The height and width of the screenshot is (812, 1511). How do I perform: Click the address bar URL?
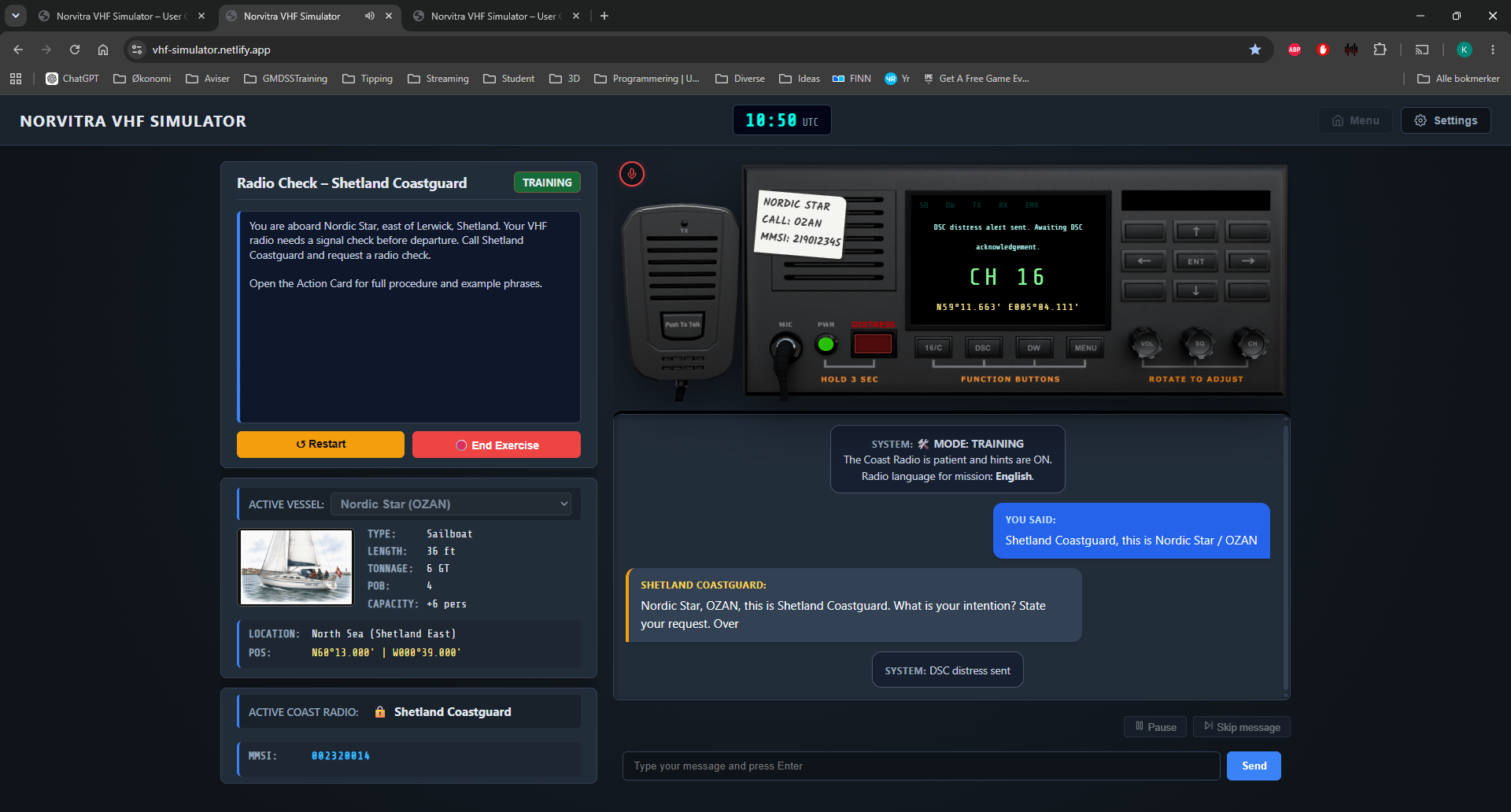[x=211, y=50]
